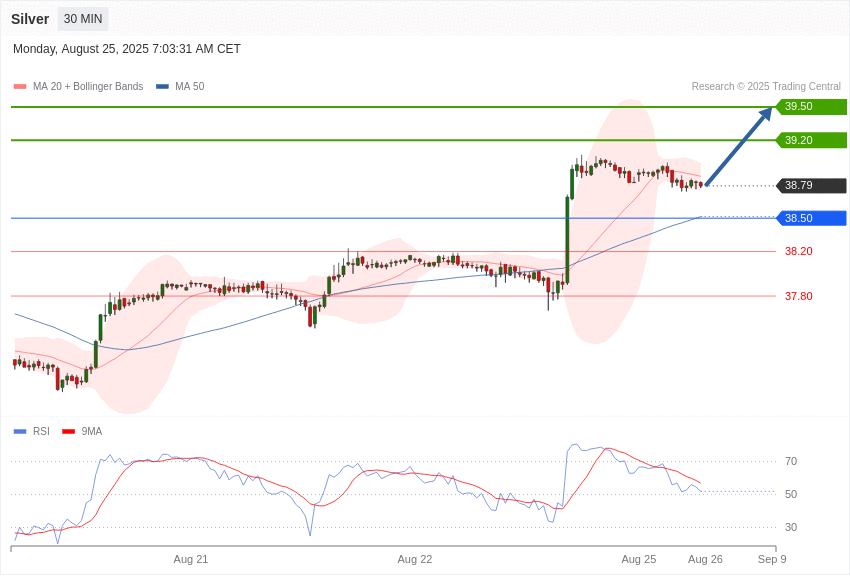This screenshot has height=576, width=850.
Task: Click the RSI 70 axis label
Action: pos(791,461)
